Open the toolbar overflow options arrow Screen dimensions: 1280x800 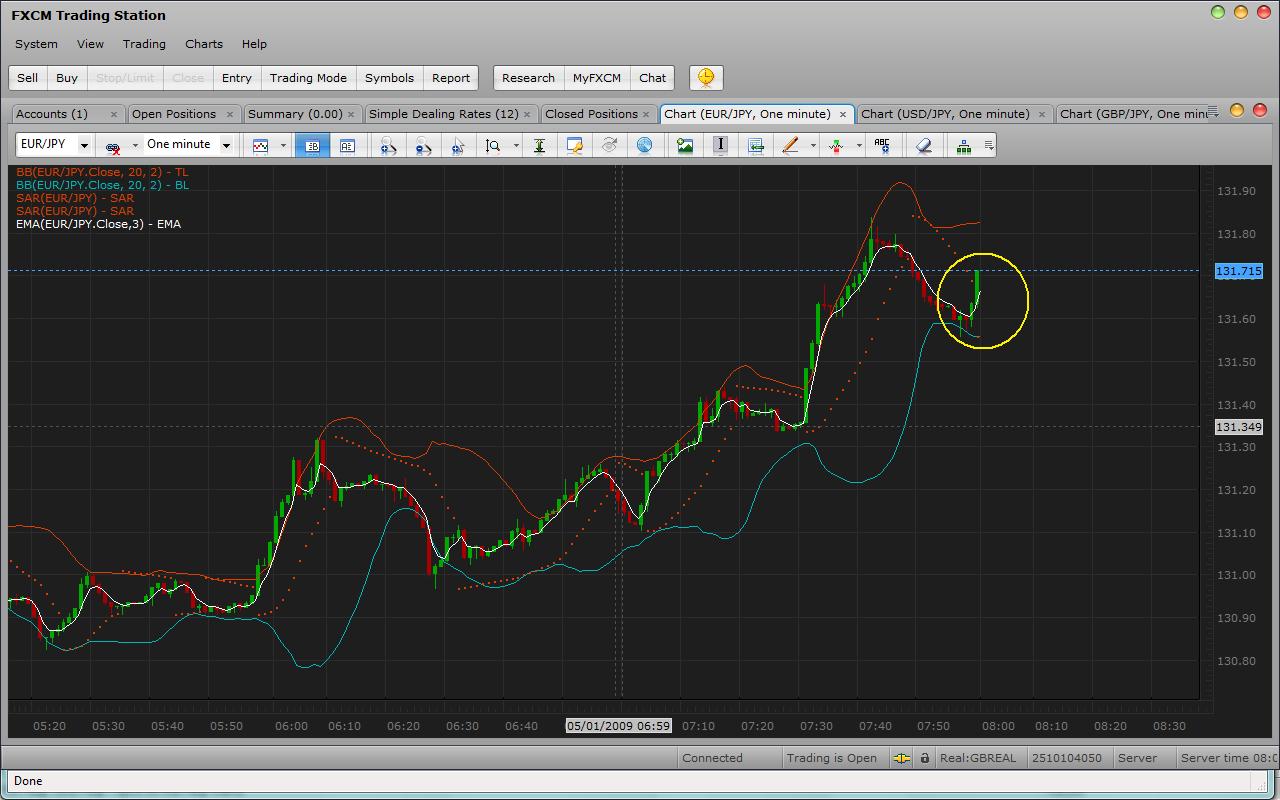[x=989, y=146]
